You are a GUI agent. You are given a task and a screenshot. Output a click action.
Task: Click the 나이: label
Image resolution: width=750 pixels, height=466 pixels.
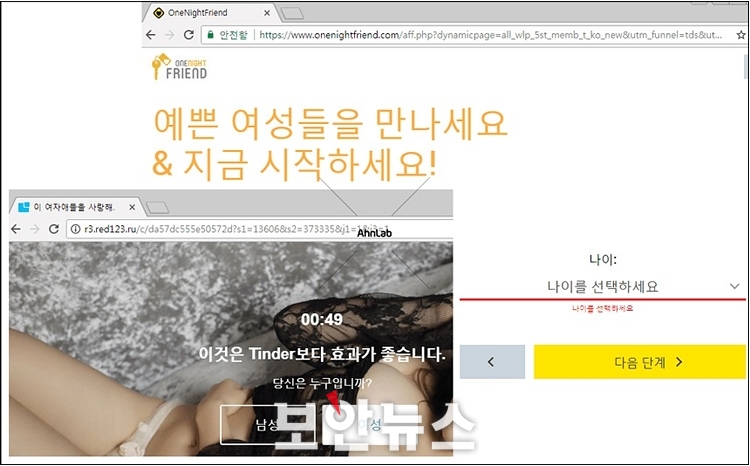[x=603, y=260]
